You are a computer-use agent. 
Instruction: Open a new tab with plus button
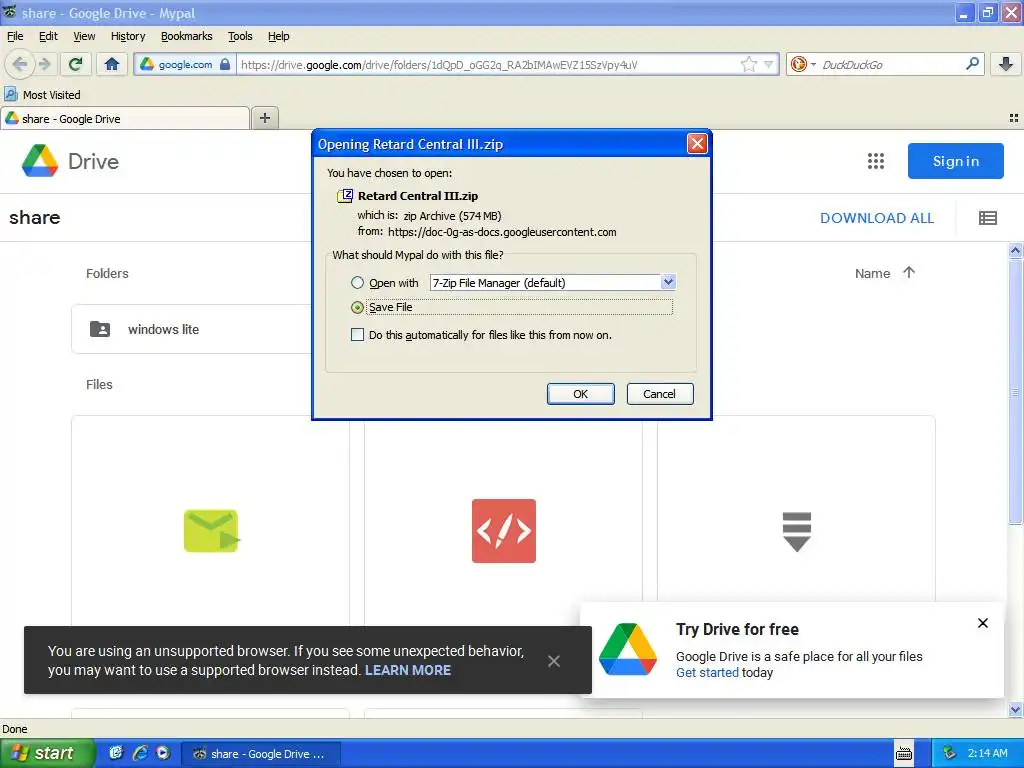tap(264, 118)
